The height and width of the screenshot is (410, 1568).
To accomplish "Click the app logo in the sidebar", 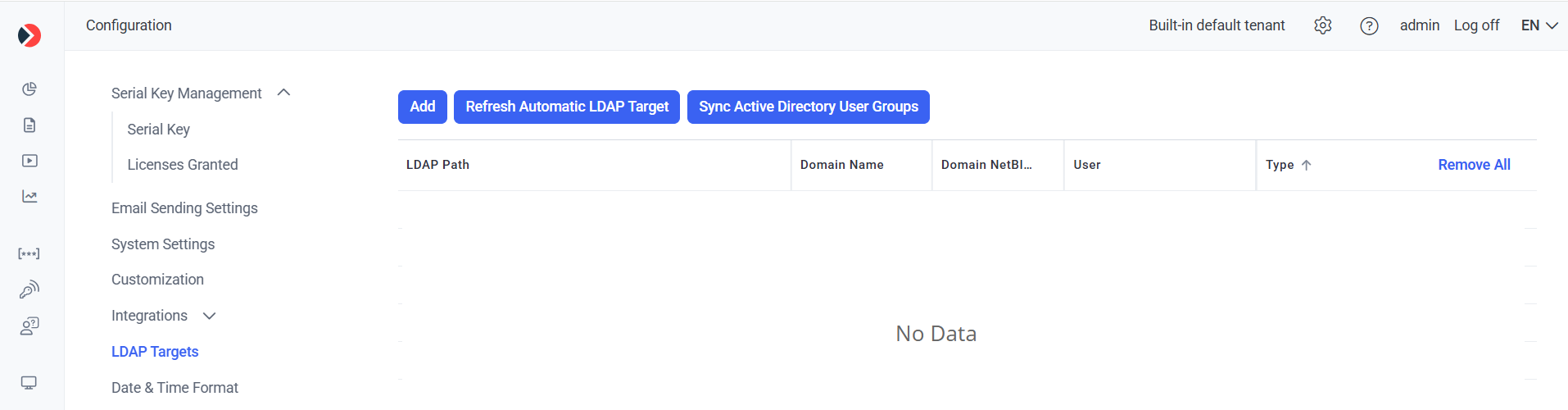I will click(29, 35).
